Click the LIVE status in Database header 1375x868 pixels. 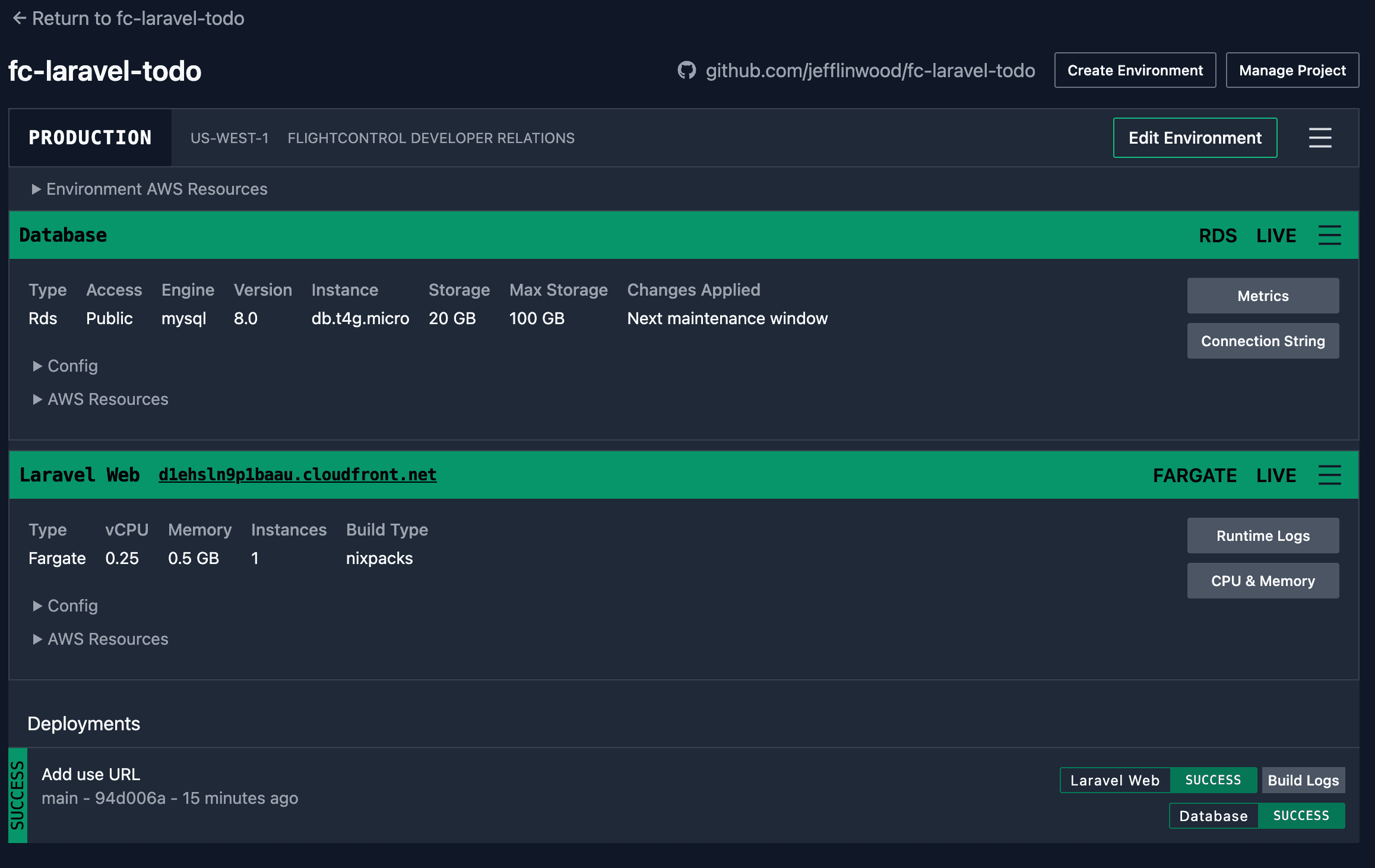(1276, 236)
